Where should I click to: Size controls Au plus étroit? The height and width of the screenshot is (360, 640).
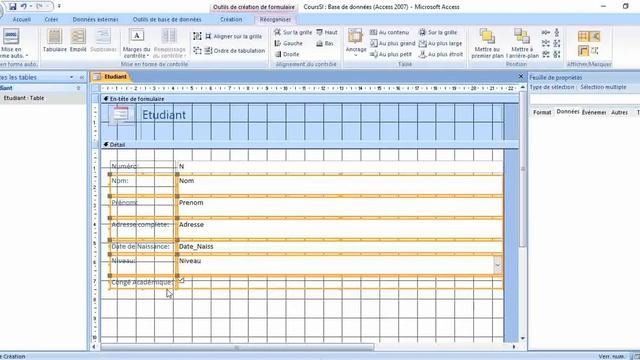441,54
